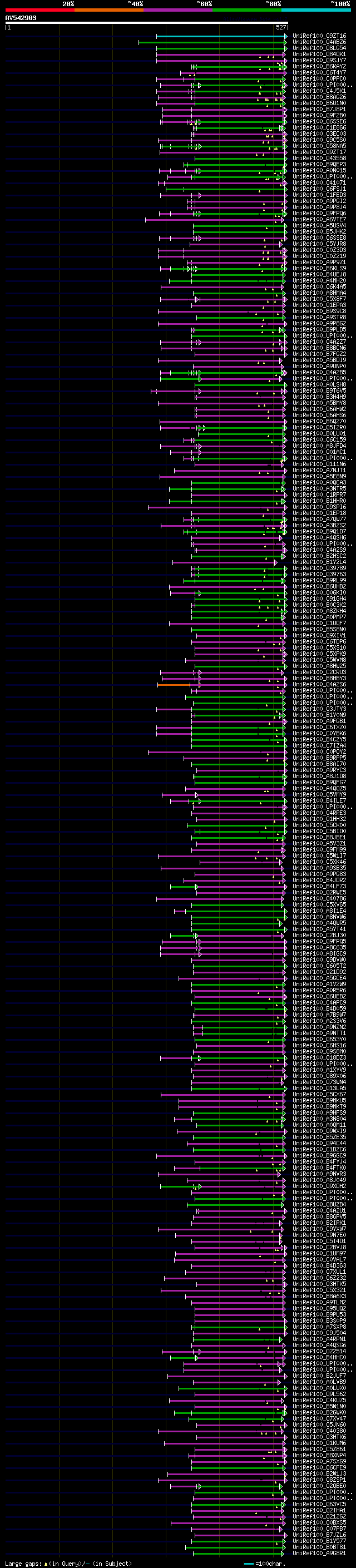Open hit UniRef100_Q07PB7

click(x=319, y=1529)
